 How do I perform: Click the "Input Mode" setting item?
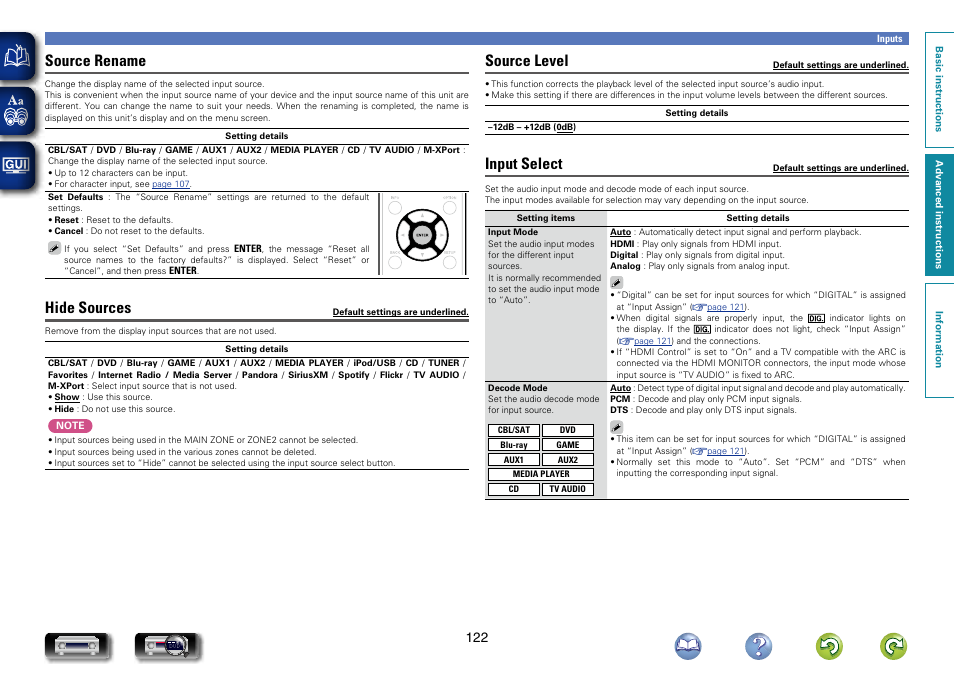[512, 232]
